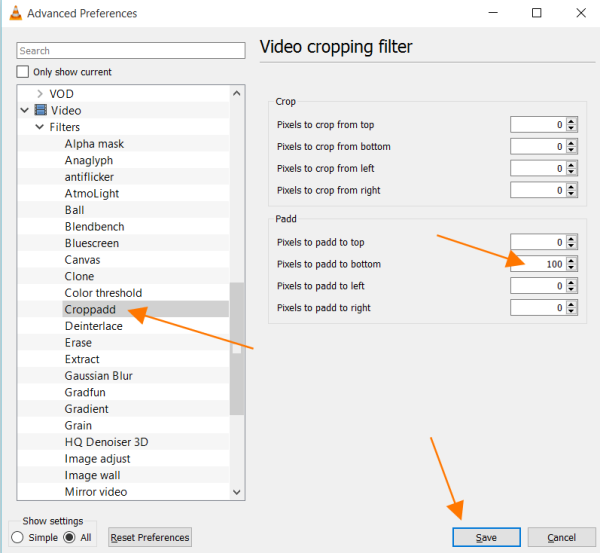Viewport: 600px width, 553px height.
Task: Decrease Pixels to crop from bottom value
Action: point(571,150)
